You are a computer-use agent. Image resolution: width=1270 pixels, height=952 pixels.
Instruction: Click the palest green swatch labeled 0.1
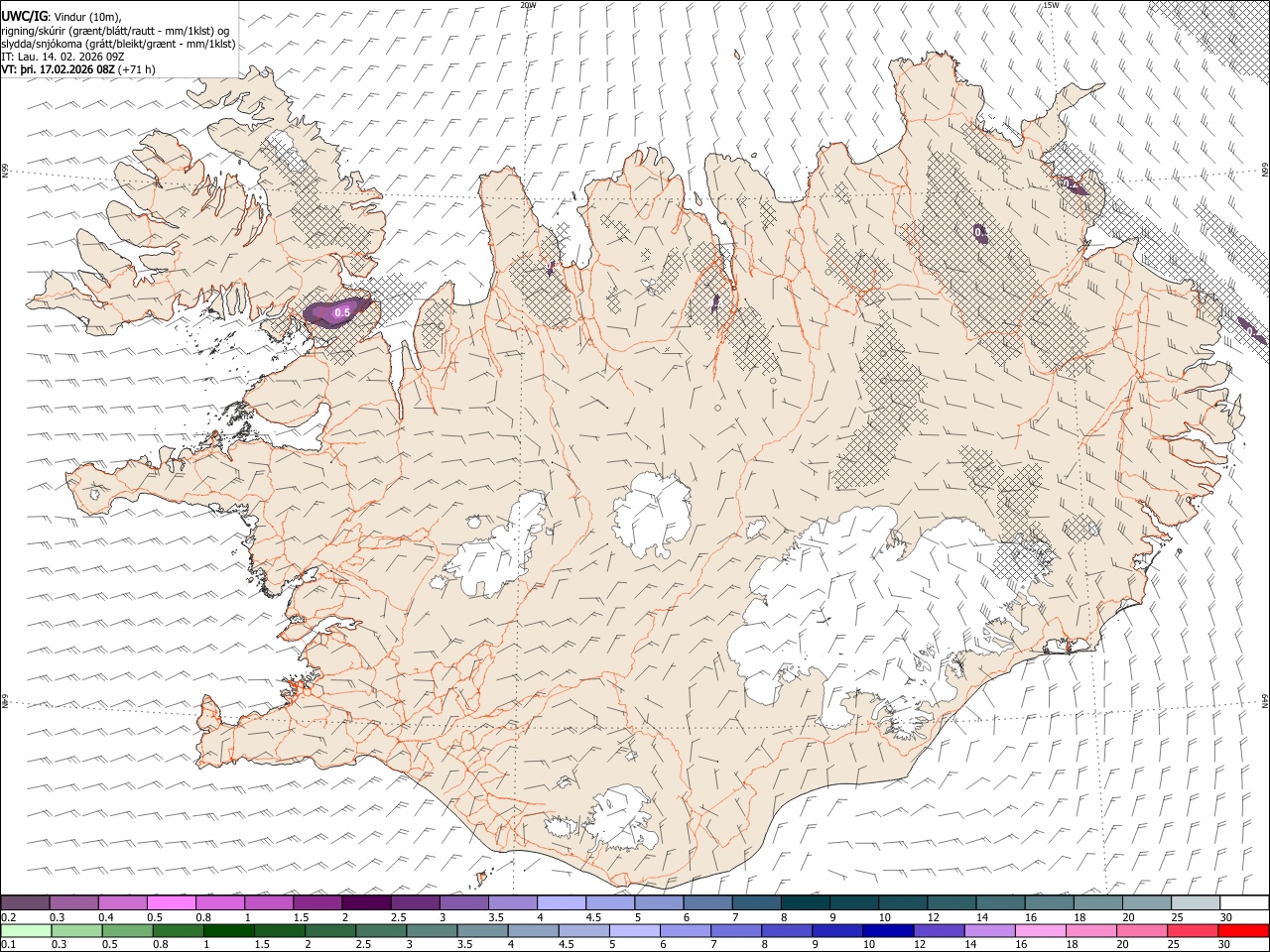tap(25, 930)
